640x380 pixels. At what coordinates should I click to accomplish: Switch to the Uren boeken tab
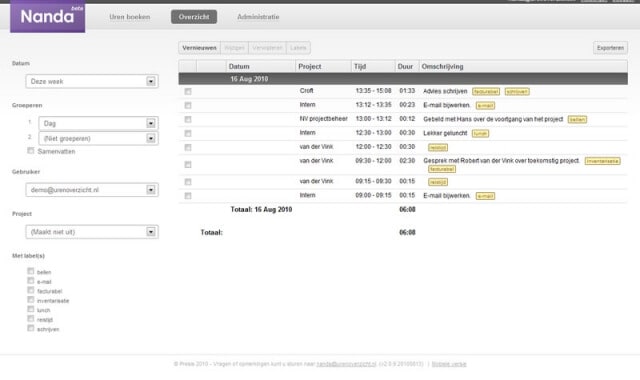(130, 17)
